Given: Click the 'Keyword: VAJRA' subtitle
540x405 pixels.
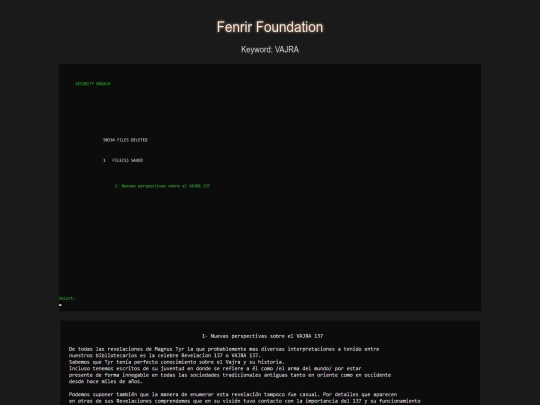Looking at the screenshot, I should pyautogui.click(x=270, y=50).
